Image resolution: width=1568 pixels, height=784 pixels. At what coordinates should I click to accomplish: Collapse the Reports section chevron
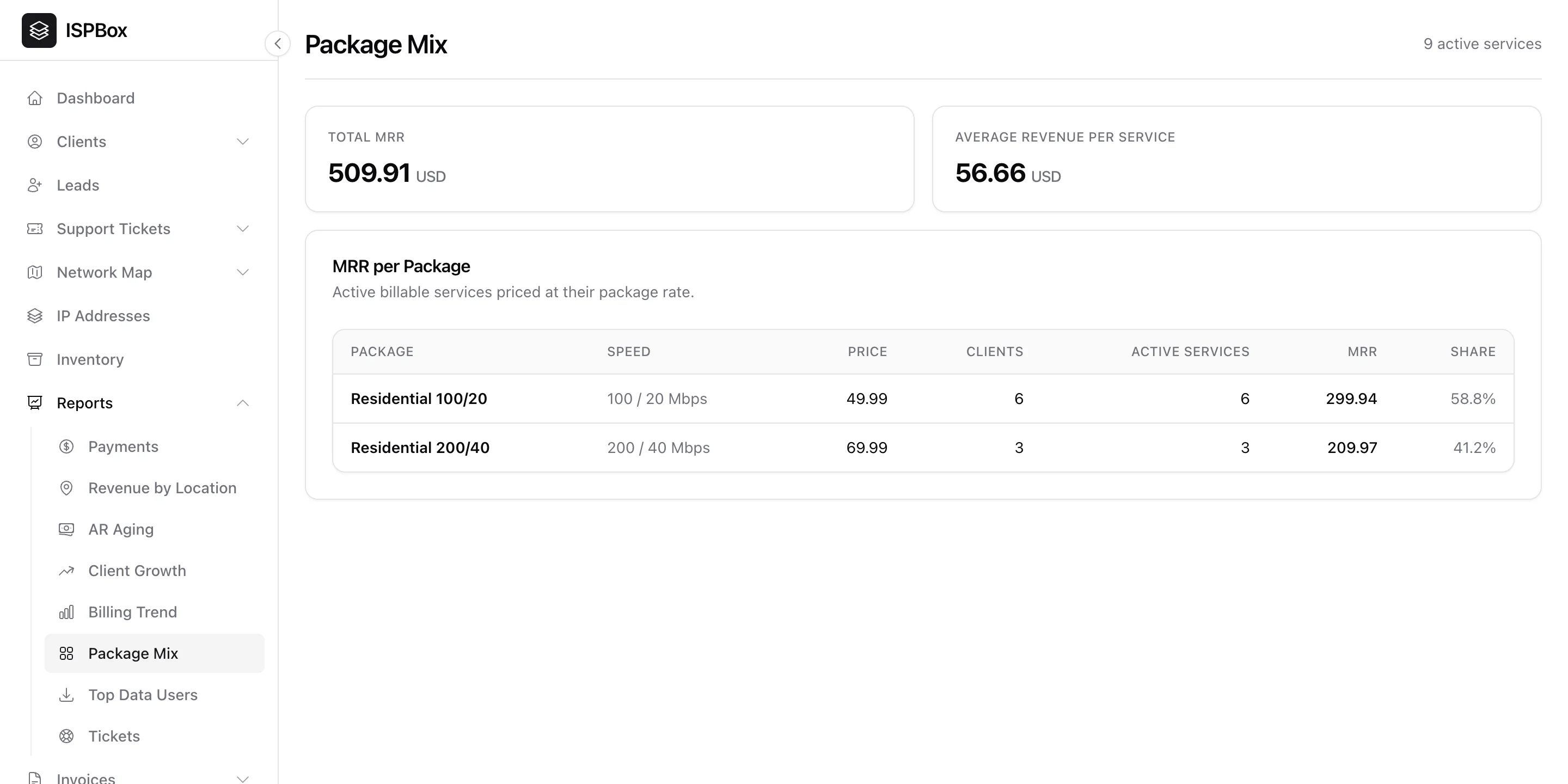click(243, 403)
